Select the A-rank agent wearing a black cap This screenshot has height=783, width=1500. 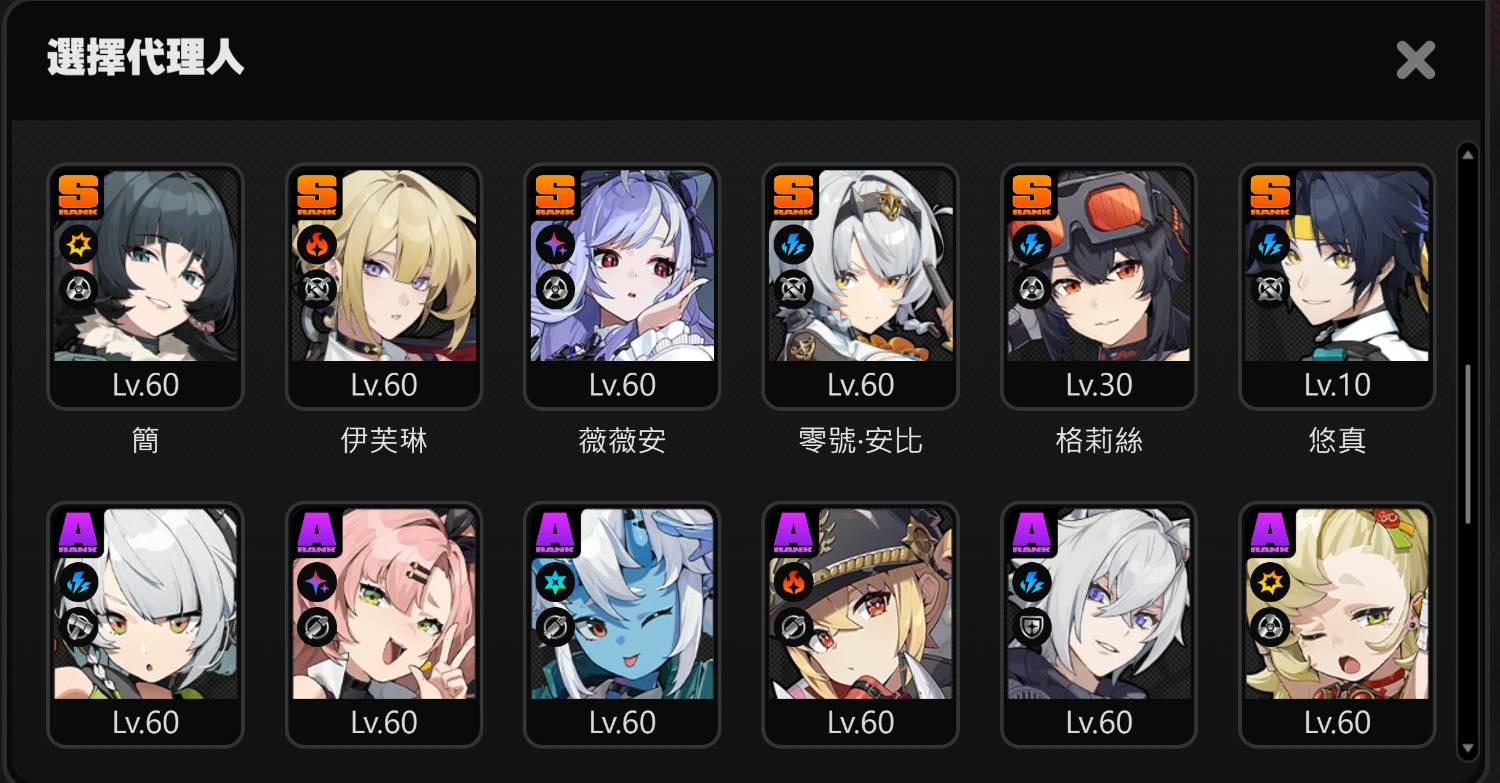click(x=861, y=625)
